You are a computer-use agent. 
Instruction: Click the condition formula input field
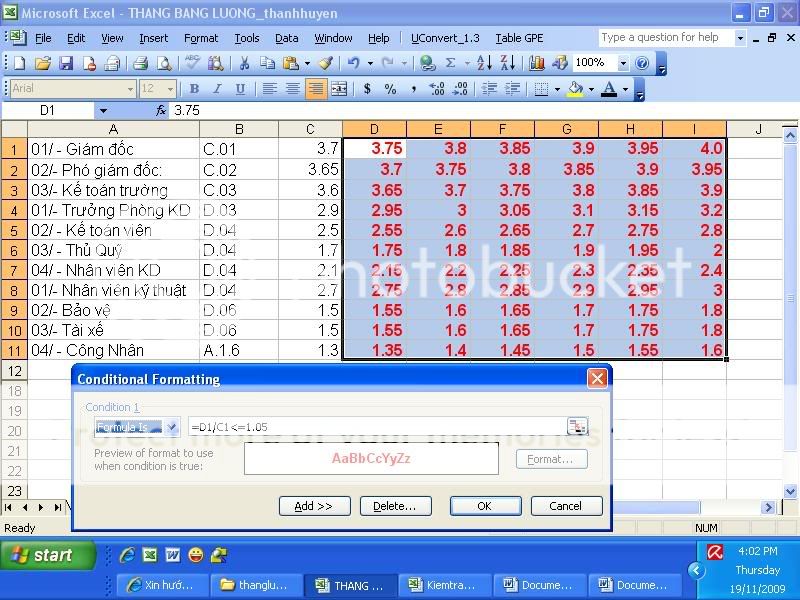375,427
